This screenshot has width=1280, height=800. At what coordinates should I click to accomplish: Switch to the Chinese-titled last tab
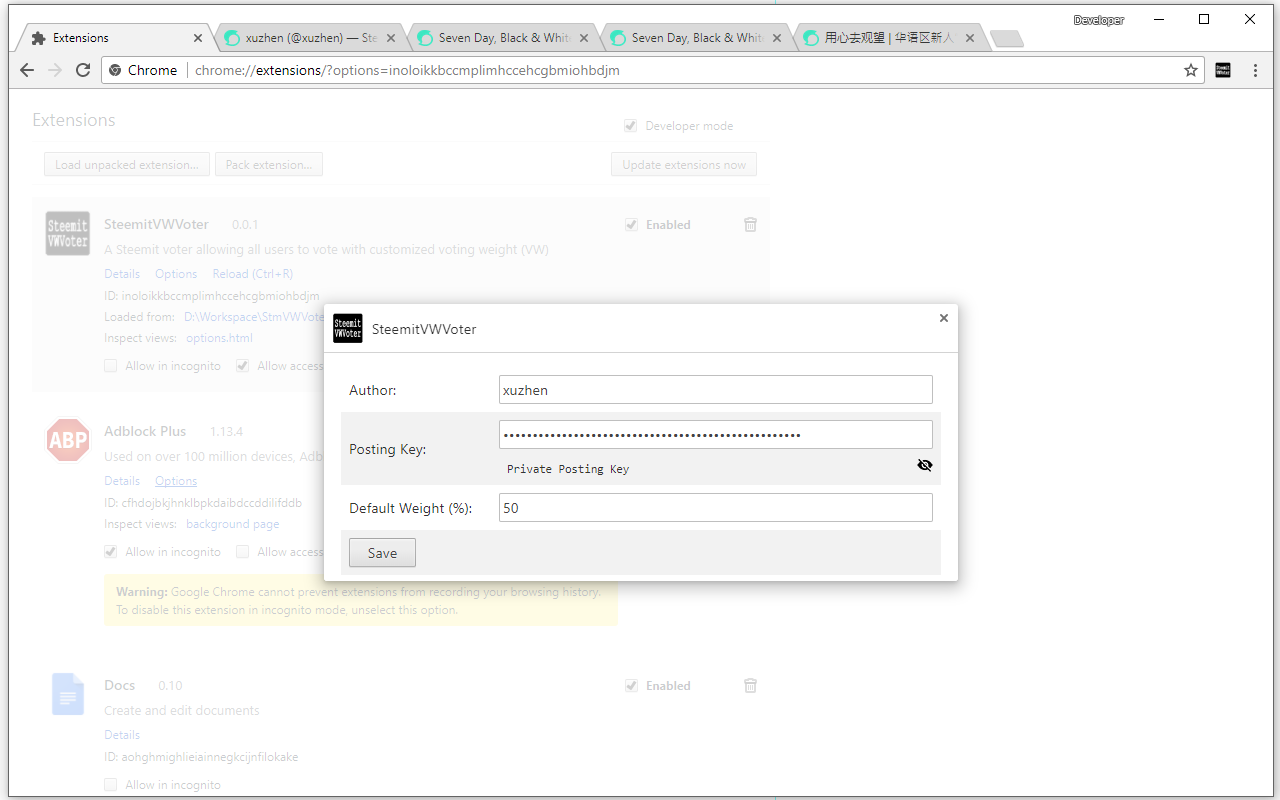tap(890, 38)
